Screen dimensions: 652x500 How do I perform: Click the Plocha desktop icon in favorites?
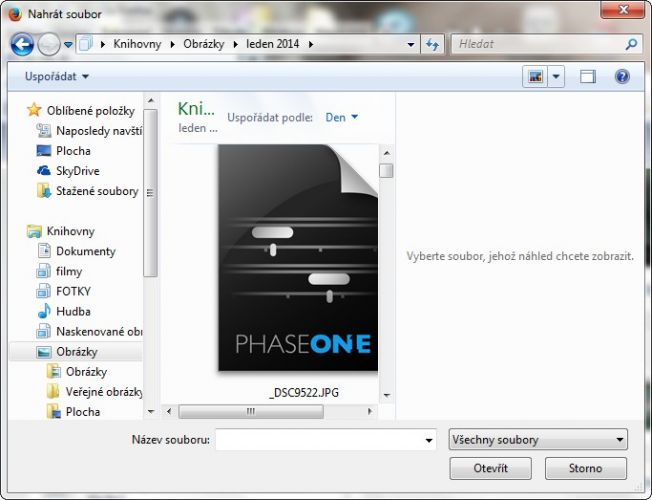coord(44,151)
